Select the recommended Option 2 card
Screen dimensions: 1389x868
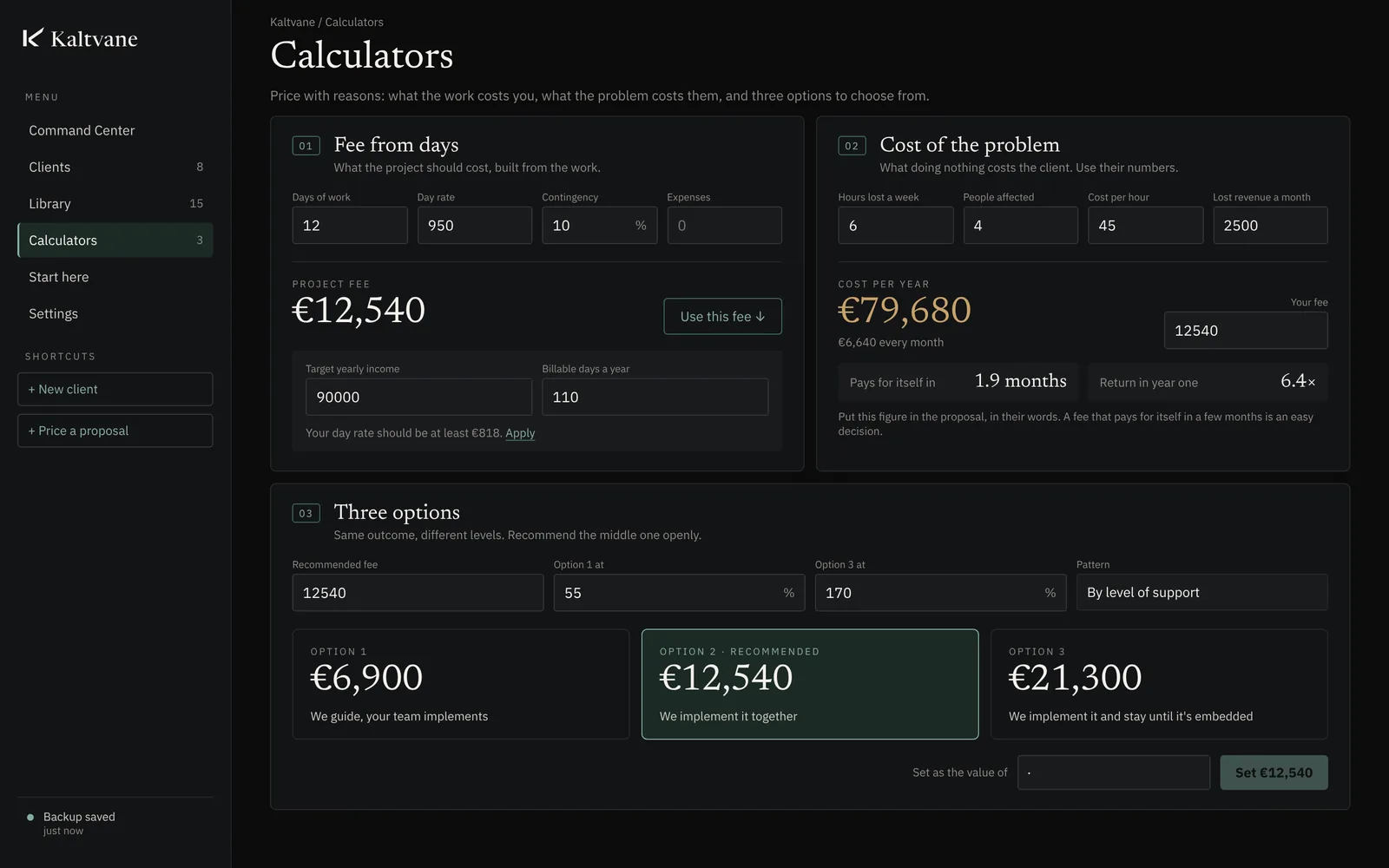pos(810,684)
